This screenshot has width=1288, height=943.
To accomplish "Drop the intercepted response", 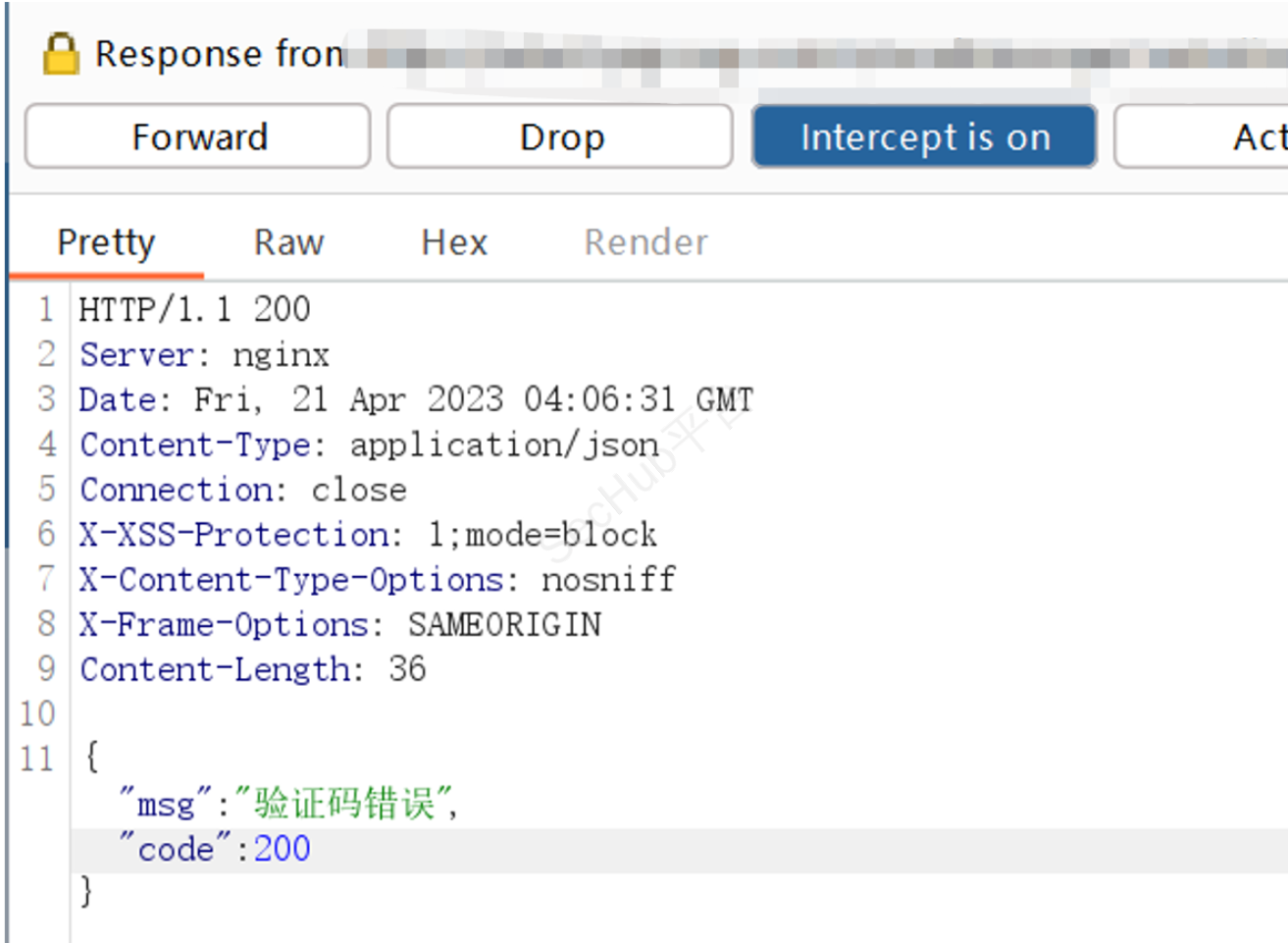I will [560, 137].
